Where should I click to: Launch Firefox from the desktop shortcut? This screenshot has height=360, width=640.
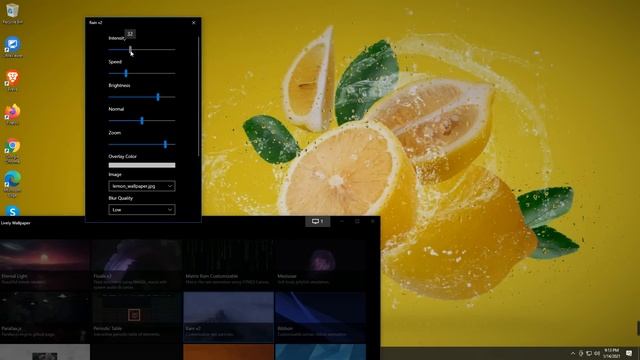(12, 114)
